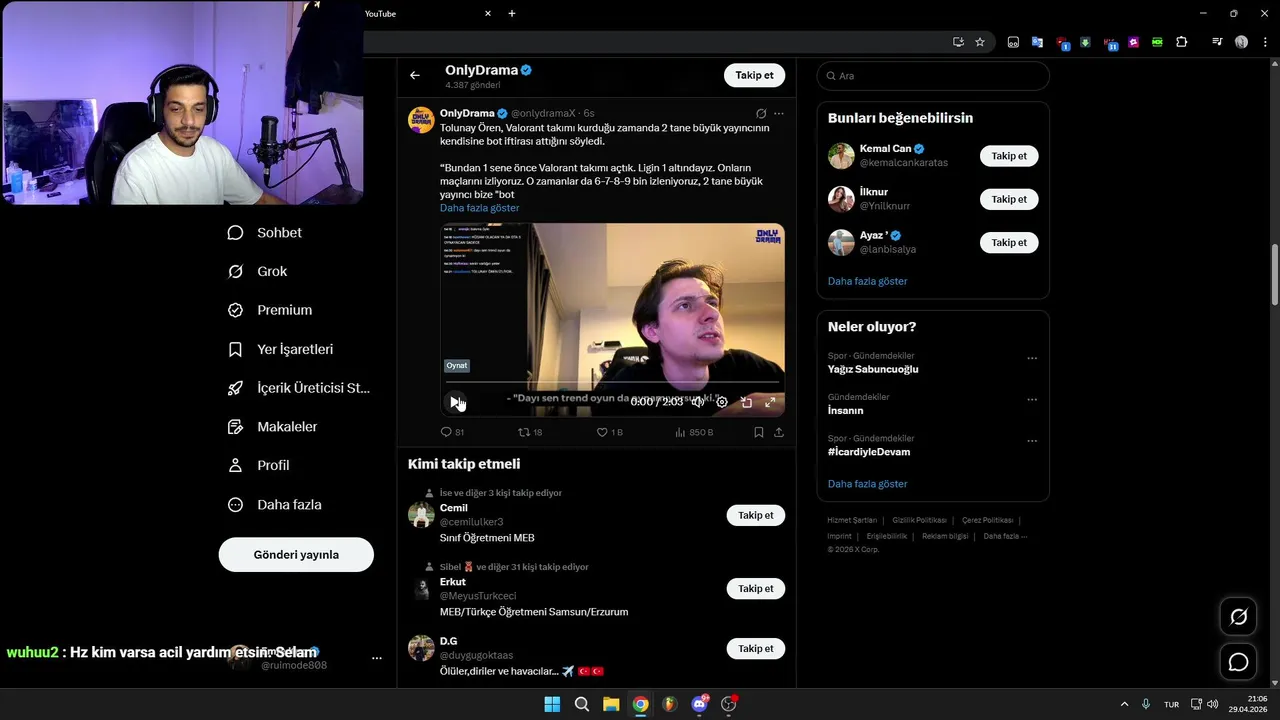1280x720 pixels.
Task: Open Profil in the sidebar
Action: point(259,465)
